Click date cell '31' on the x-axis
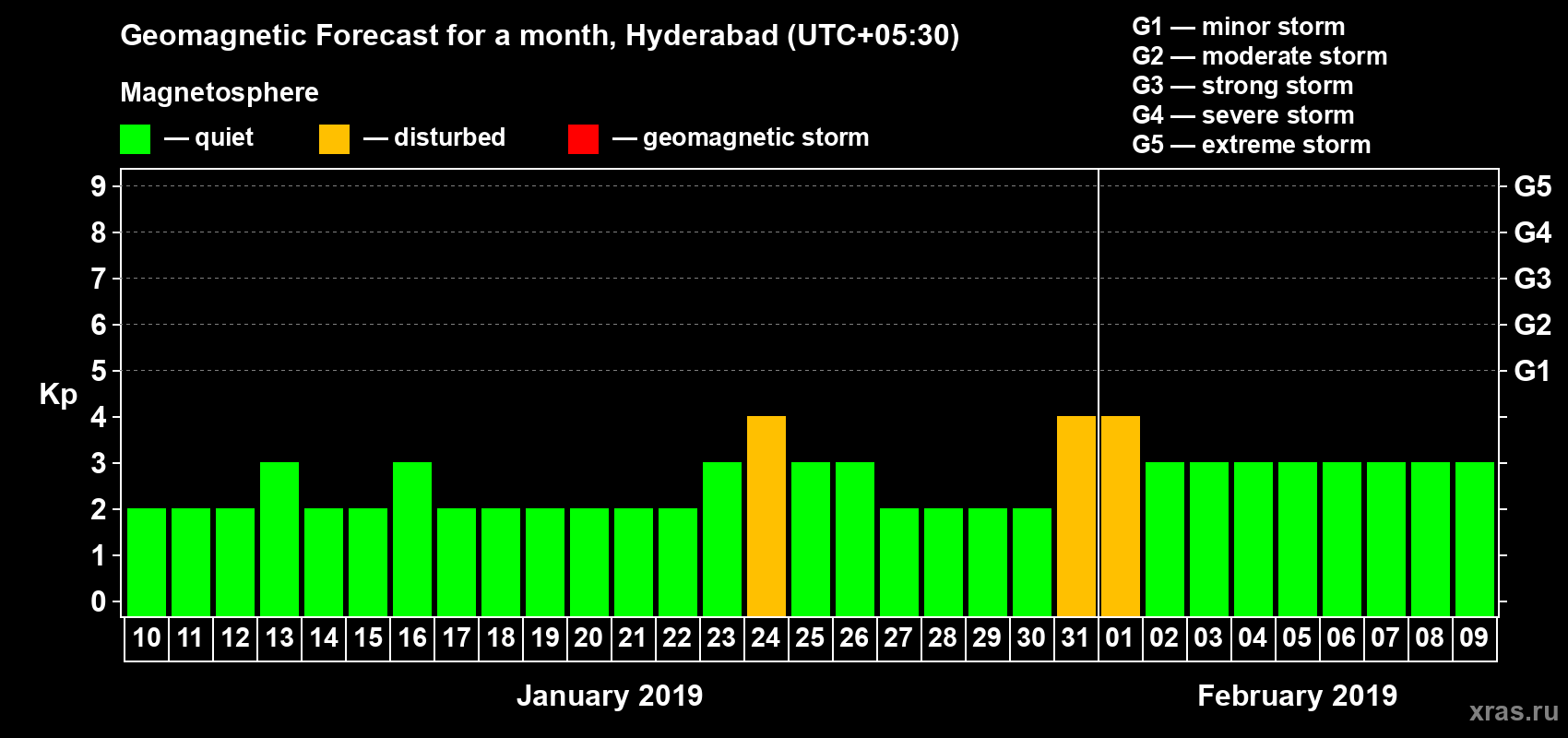 [1076, 638]
